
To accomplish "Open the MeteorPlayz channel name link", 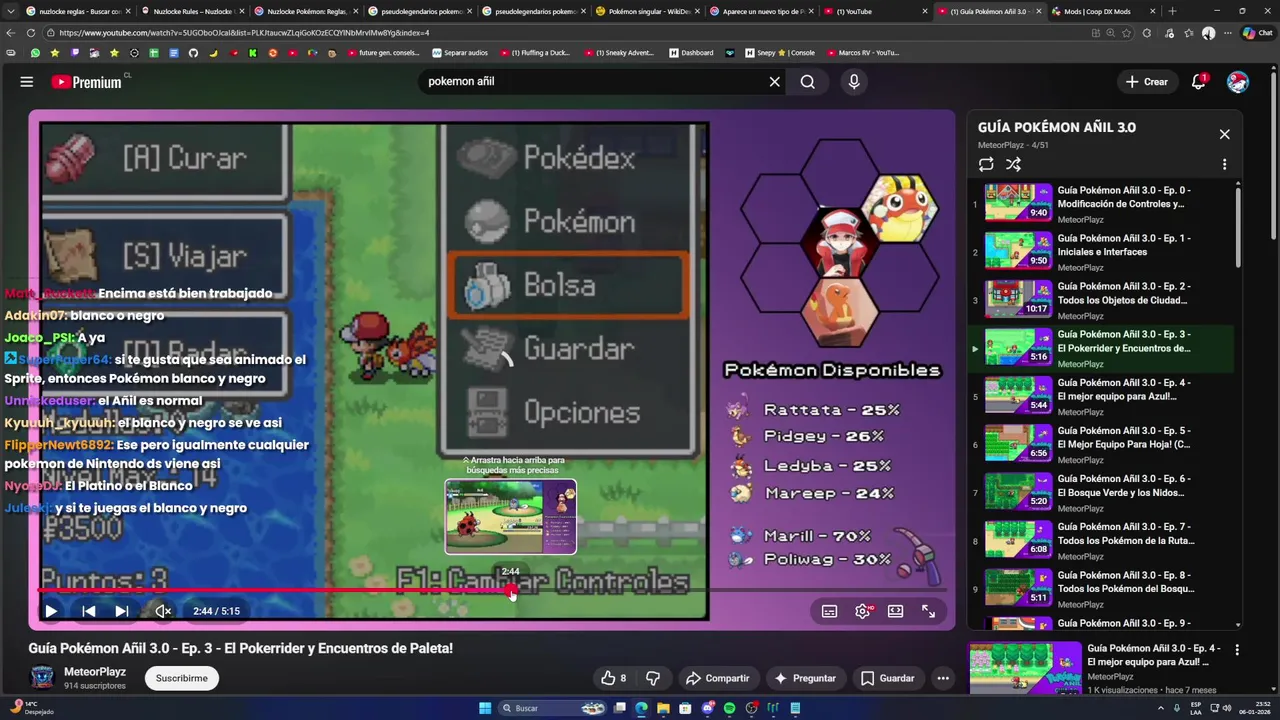I will tap(95, 672).
